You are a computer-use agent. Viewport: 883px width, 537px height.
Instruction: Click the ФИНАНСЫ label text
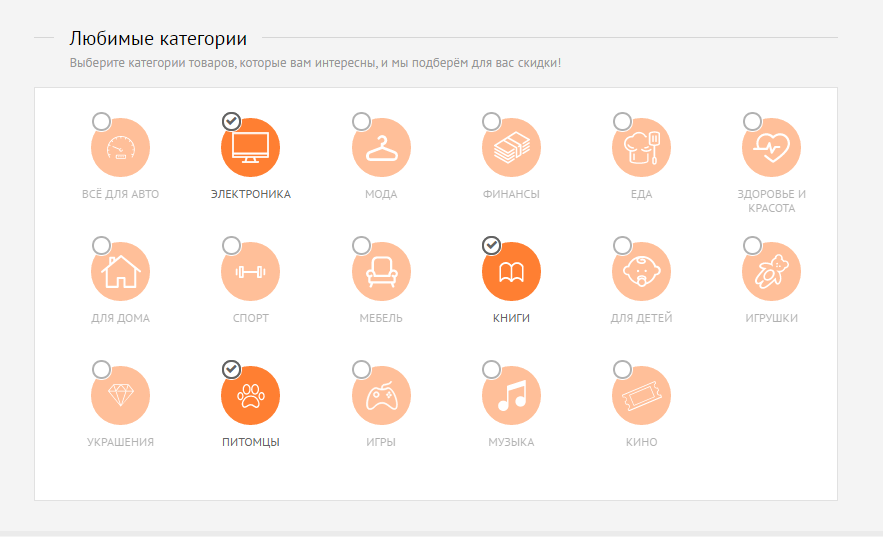pos(511,194)
